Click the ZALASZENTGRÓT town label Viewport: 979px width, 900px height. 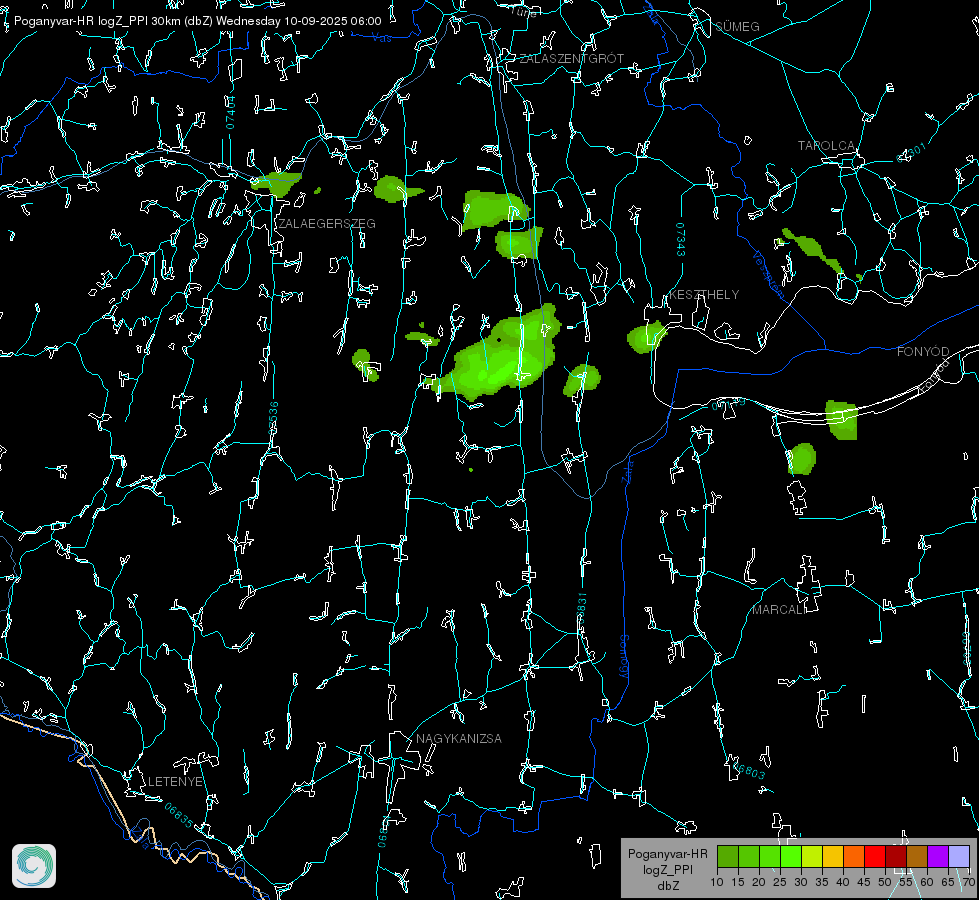[572, 58]
